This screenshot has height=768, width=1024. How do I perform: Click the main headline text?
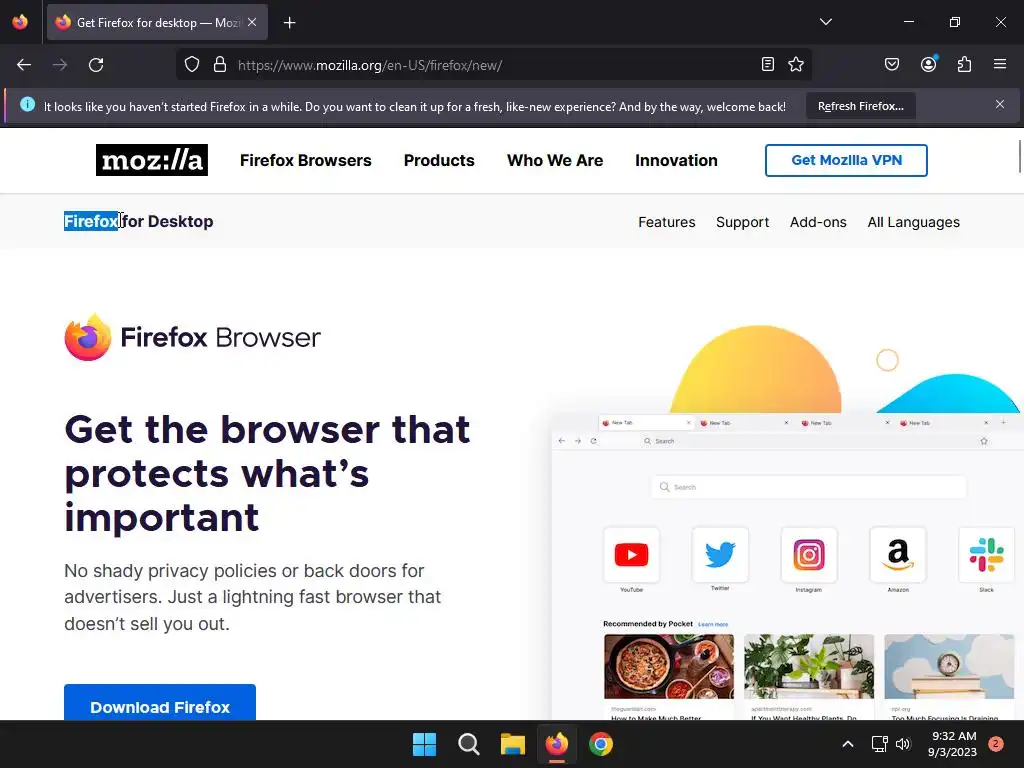click(267, 473)
